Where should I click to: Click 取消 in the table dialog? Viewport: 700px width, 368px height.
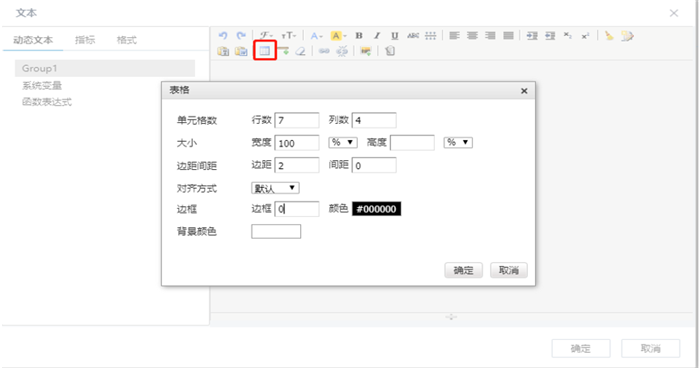pyautogui.click(x=509, y=270)
